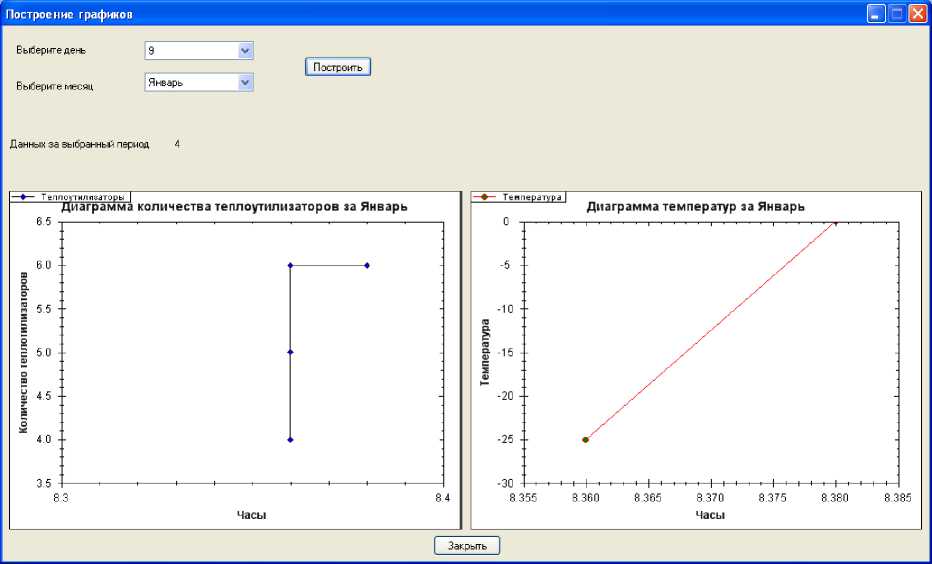Click the Построение графиков title bar text
The width and height of the screenshot is (932, 564).
coord(70,15)
